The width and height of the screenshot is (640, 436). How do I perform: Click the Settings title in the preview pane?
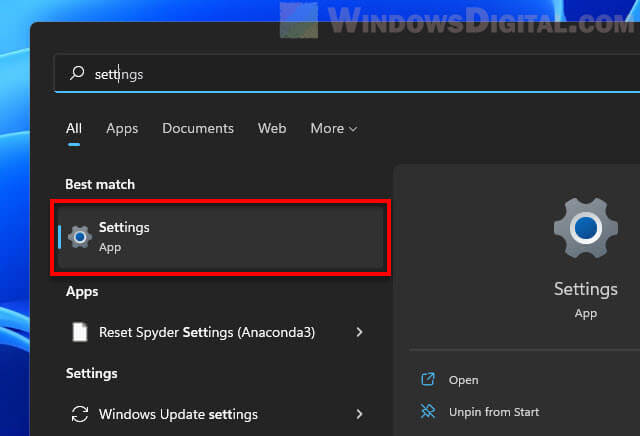[586, 289]
